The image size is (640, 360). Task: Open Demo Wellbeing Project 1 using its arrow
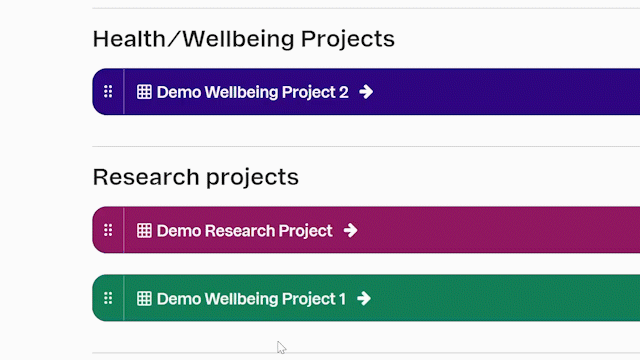pos(364,298)
